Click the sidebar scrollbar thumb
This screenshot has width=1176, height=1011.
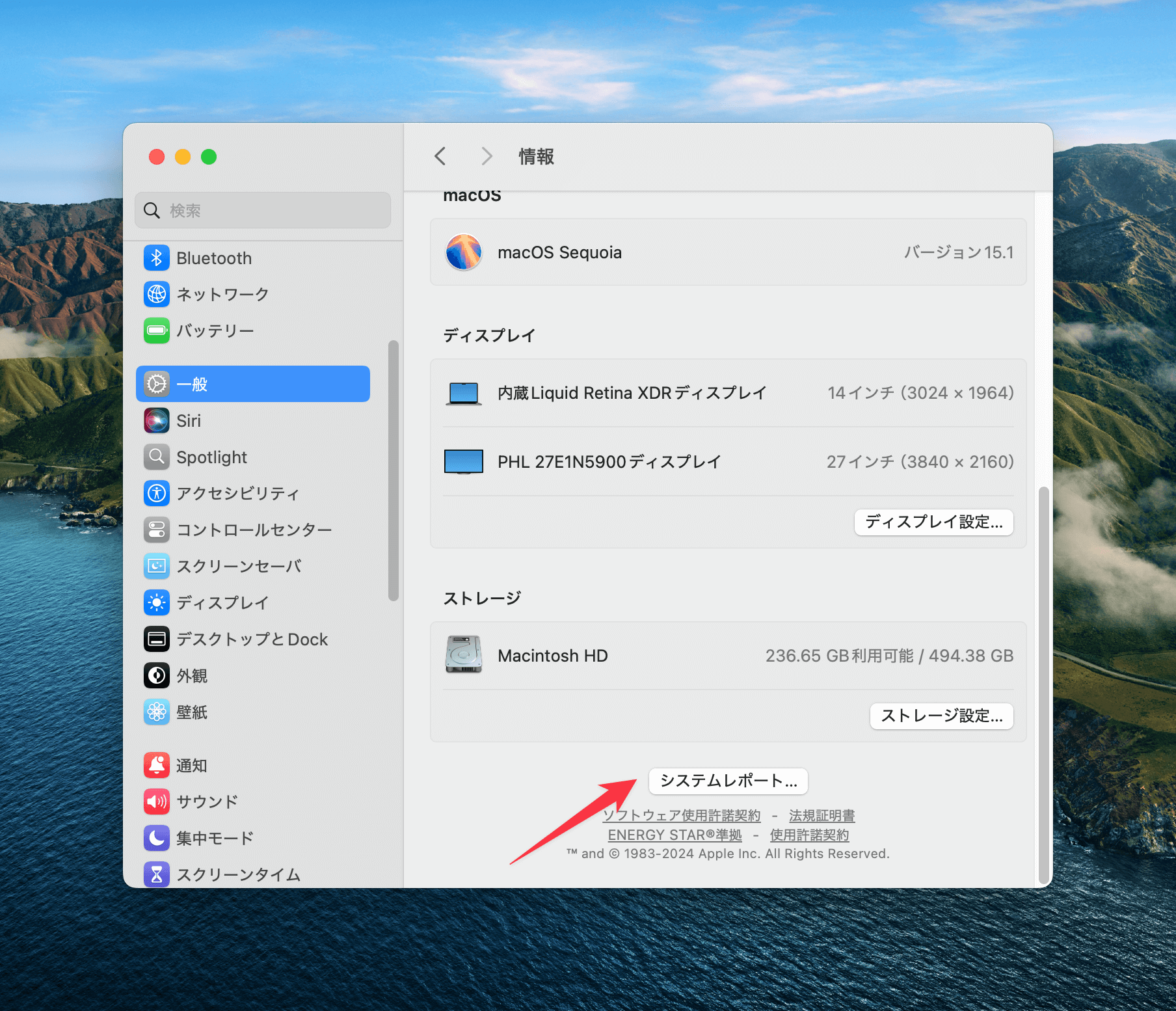[x=393, y=470]
